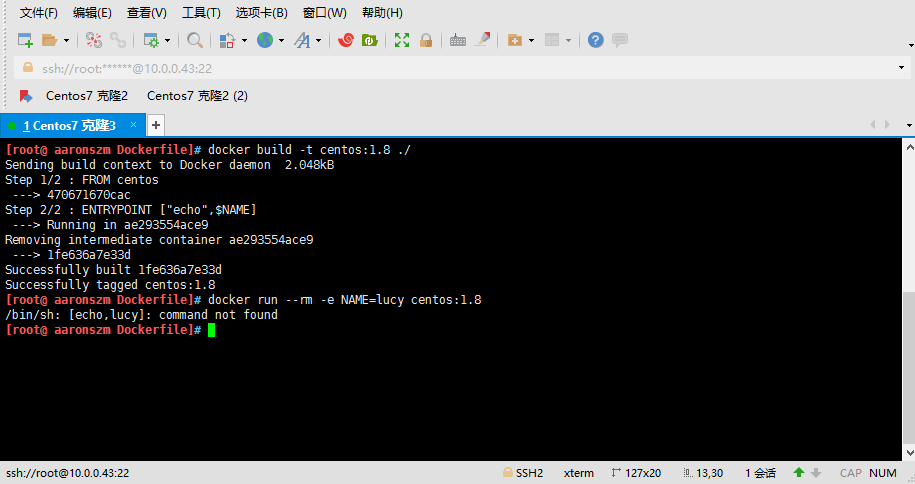Click the globe encoding icon
The width and height of the screenshot is (915, 484).
click(x=265, y=40)
